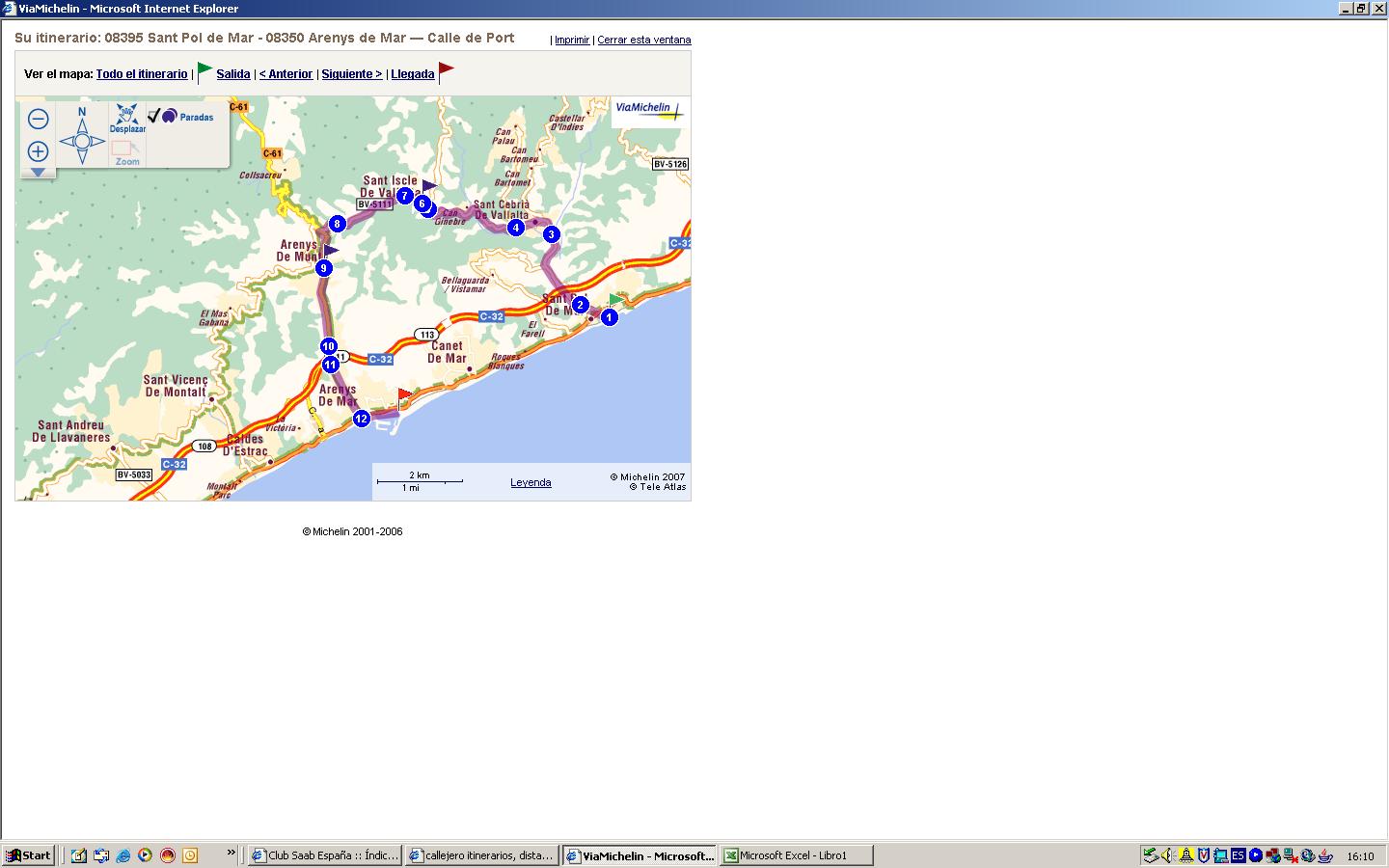
Task: Click the Canet De Mar map label
Action: pos(448,352)
